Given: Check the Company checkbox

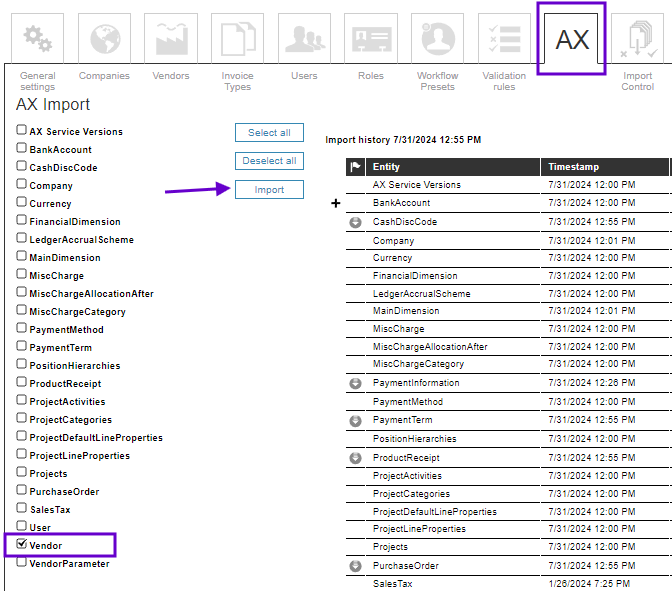Looking at the screenshot, I should point(21,183).
